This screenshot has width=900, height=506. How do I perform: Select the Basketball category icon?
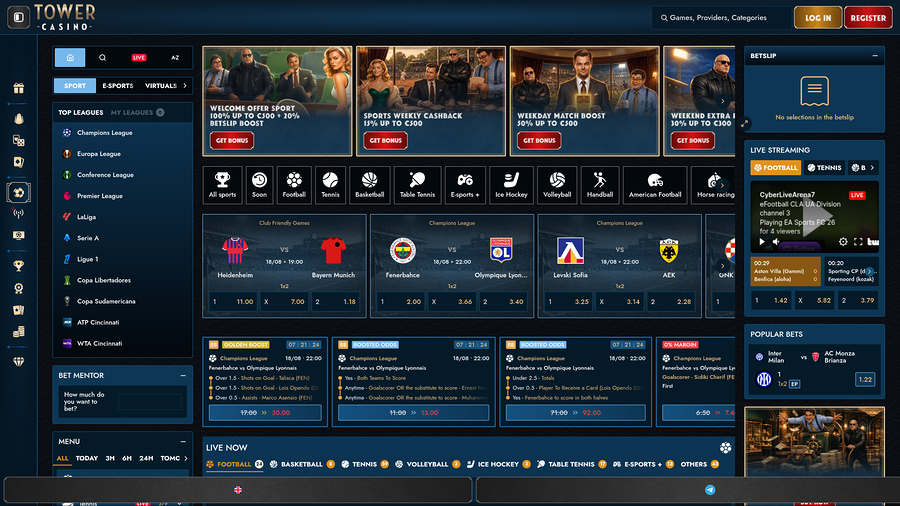point(370,185)
